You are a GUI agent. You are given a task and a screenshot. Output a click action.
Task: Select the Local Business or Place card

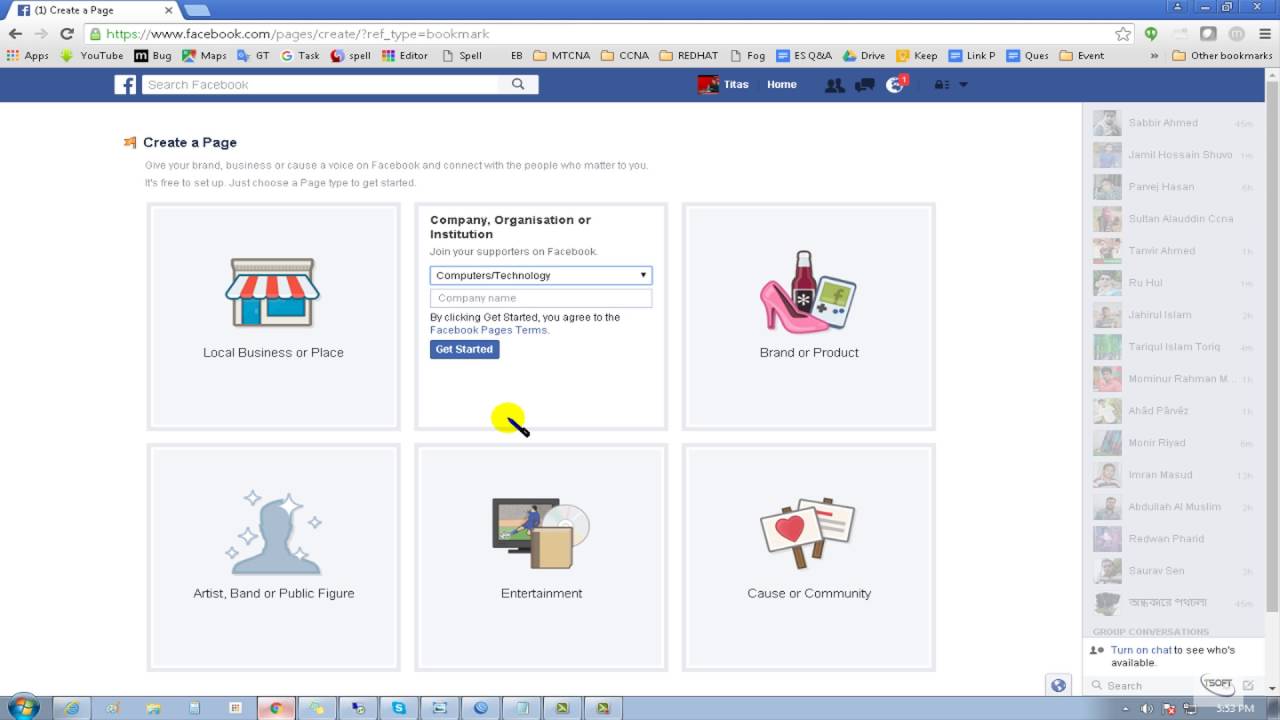point(273,316)
